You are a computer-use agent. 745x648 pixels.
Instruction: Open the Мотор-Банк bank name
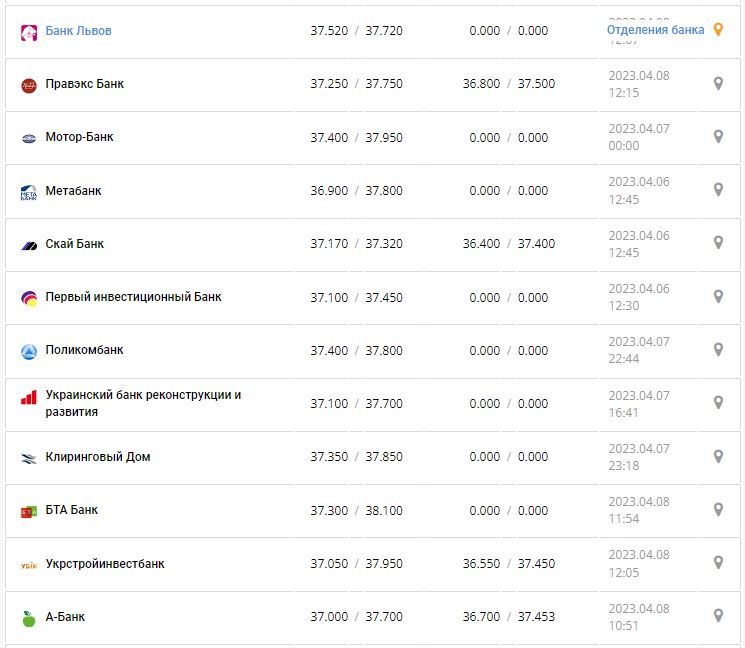(79, 137)
